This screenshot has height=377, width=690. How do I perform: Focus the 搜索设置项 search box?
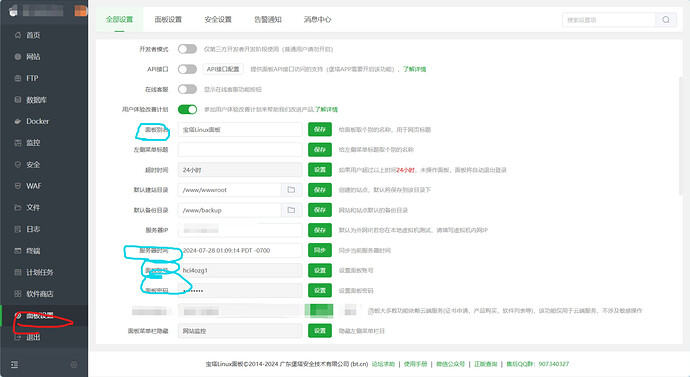[609, 19]
